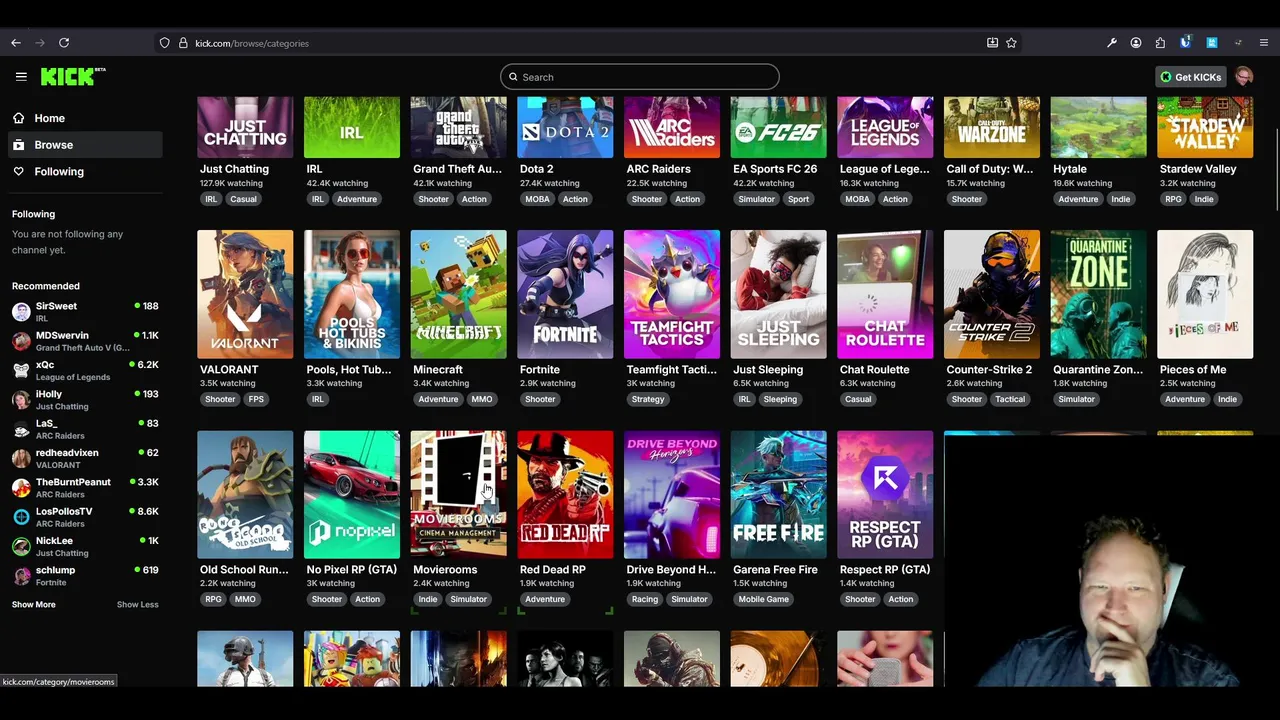1280x720 pixels.
Task: Click the Hytale category title
Action: [x=1070, y=169]
